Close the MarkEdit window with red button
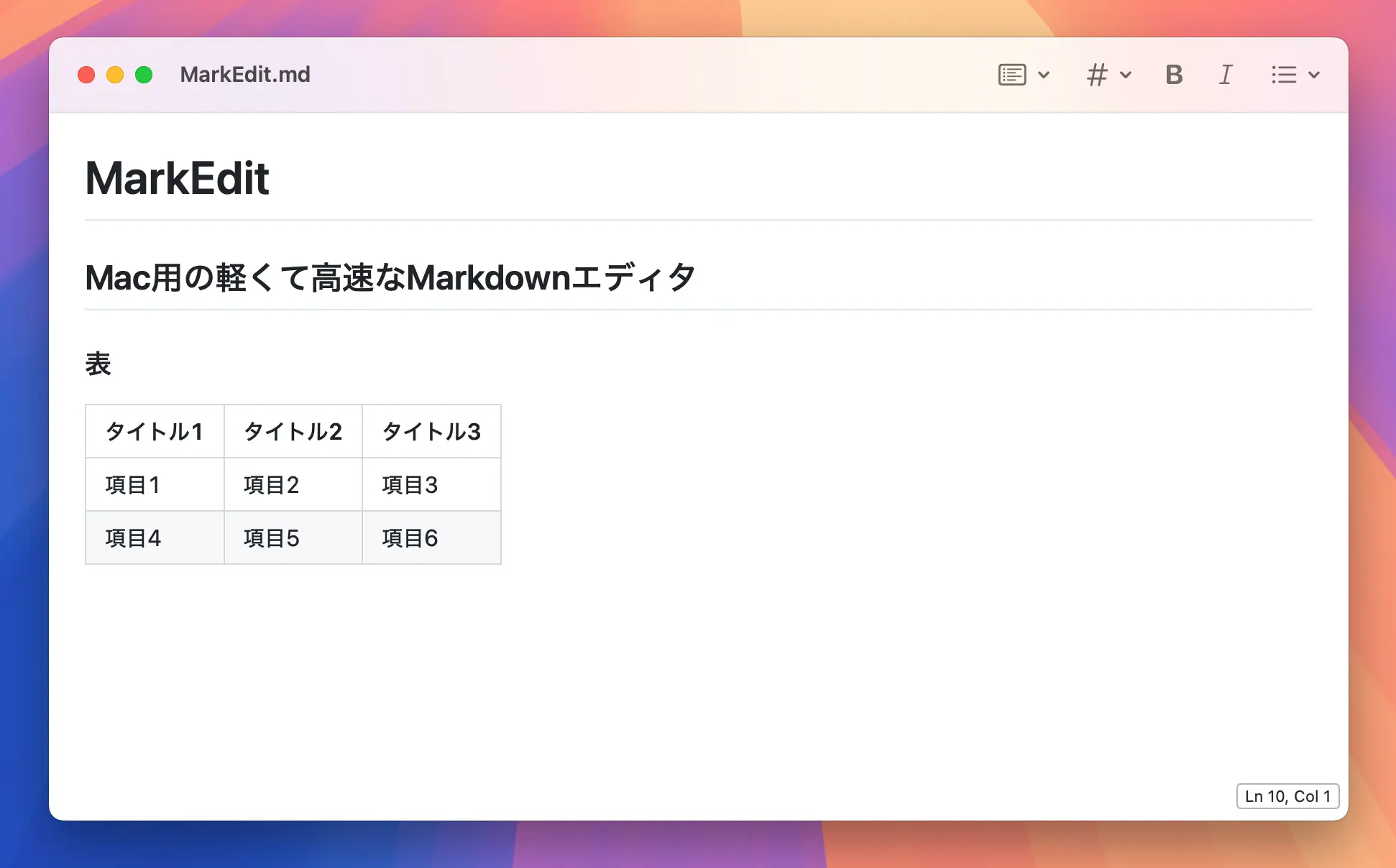Screen dimensions: 1396x868 86,75
